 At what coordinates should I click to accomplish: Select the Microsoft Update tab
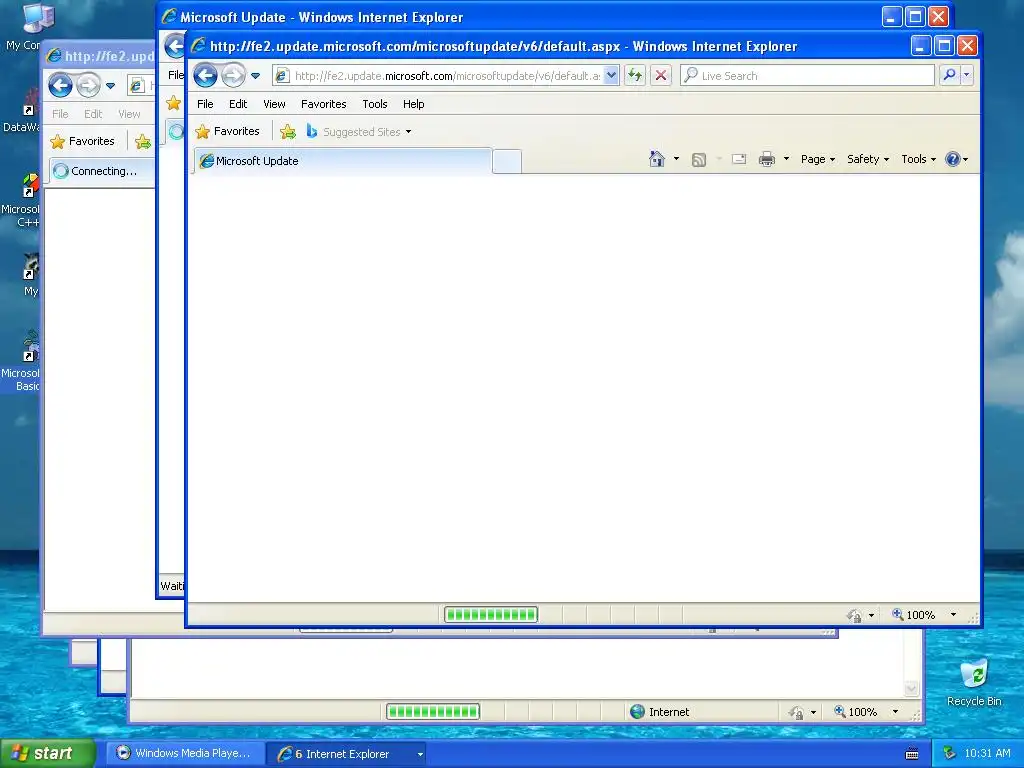click(x=344, y=161)
